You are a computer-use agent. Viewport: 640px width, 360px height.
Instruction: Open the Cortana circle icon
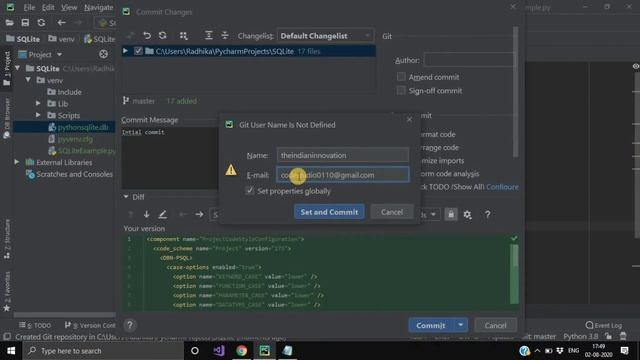click(x=195, y=351)
